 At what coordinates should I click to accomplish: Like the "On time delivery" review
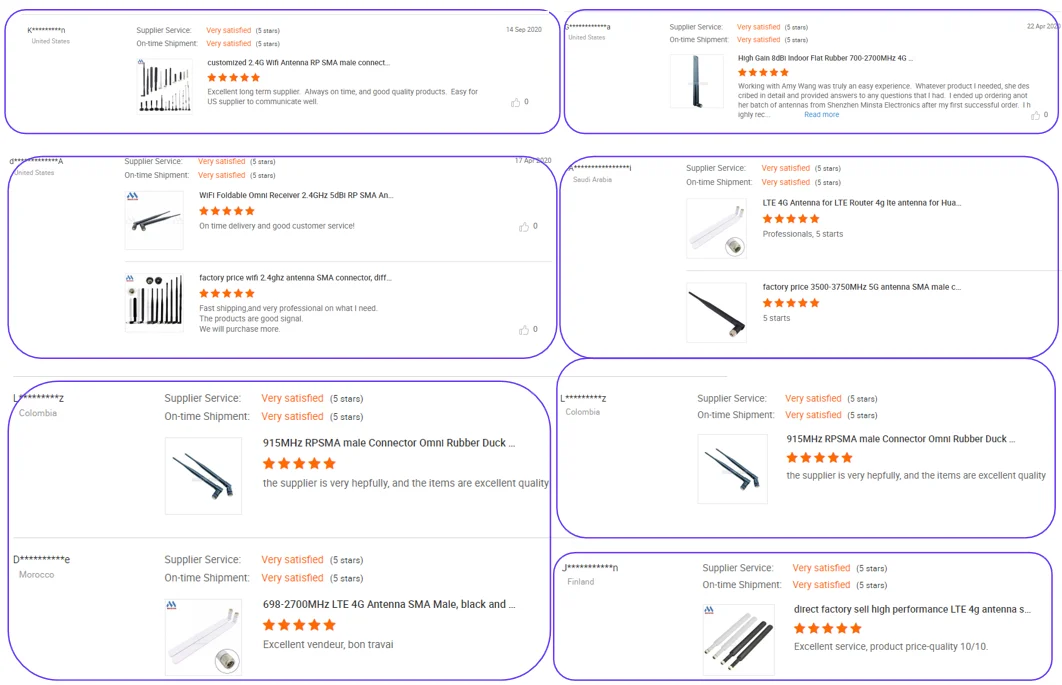click(x=524, y=227)
